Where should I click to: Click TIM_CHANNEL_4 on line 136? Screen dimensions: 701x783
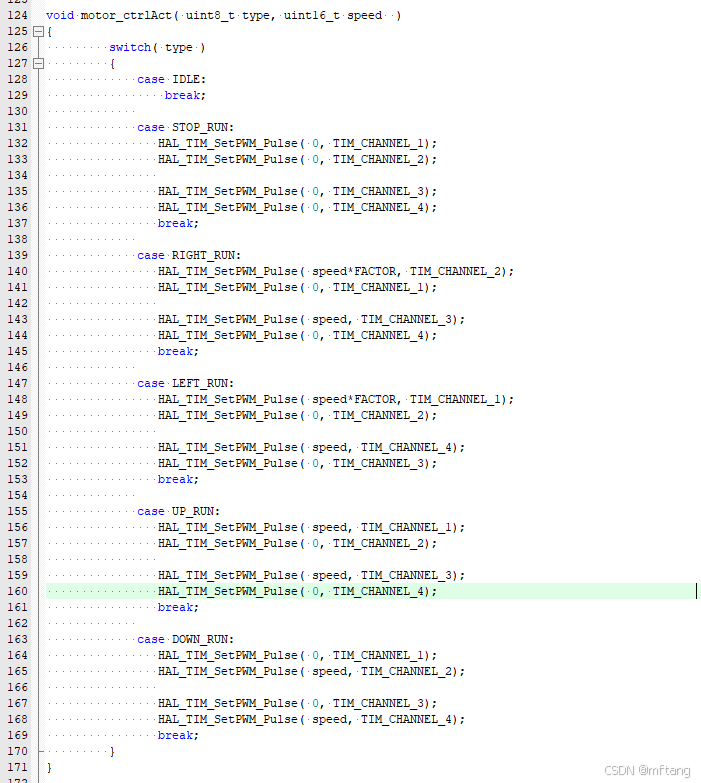click(378, 207)
